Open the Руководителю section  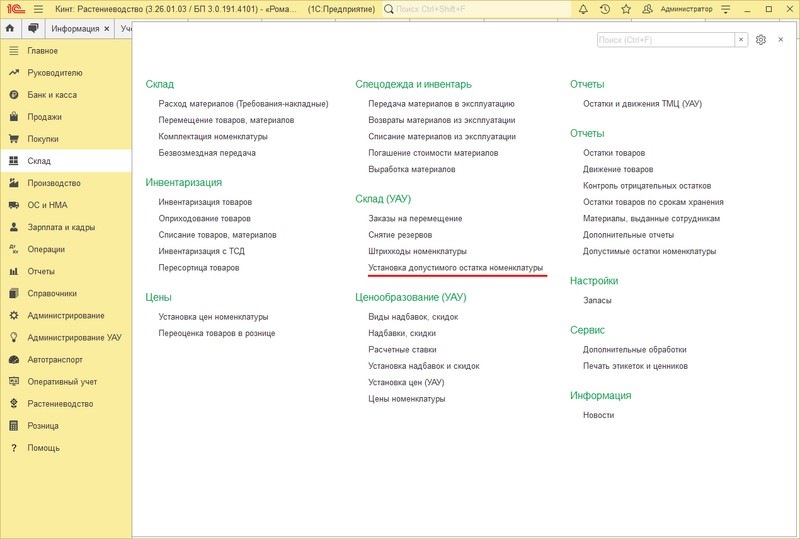66,73
